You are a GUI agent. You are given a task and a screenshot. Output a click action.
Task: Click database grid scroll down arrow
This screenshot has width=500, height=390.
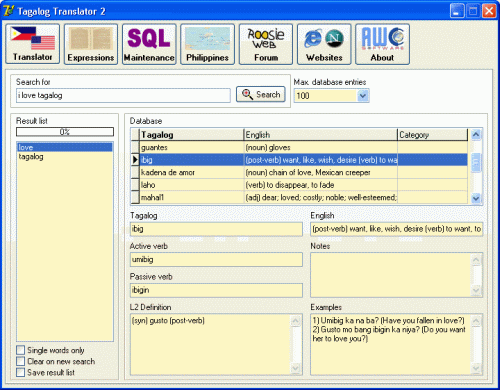click(x=476, y=198)
